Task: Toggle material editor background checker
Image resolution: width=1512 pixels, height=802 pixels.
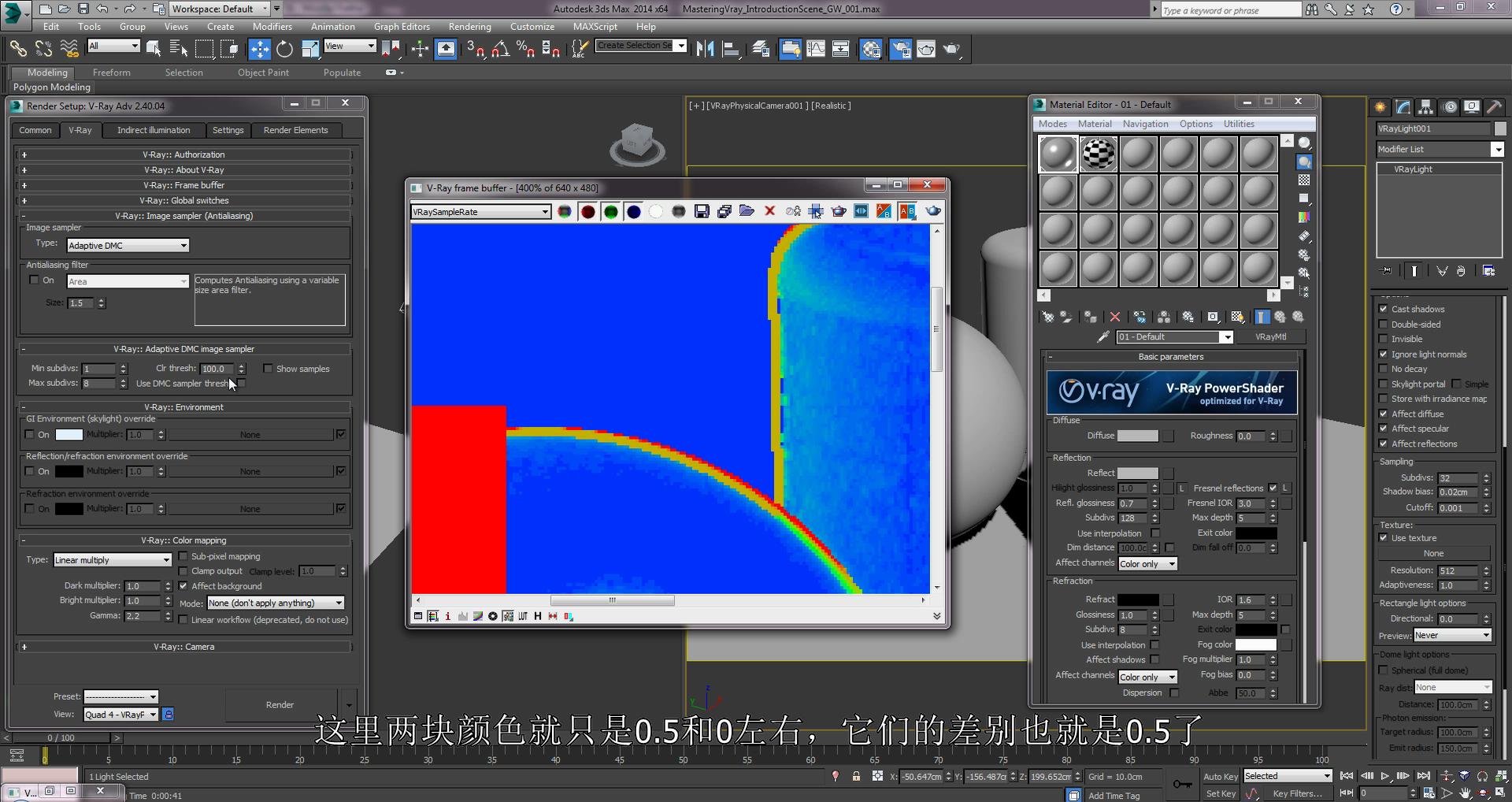Action: 1304,180
